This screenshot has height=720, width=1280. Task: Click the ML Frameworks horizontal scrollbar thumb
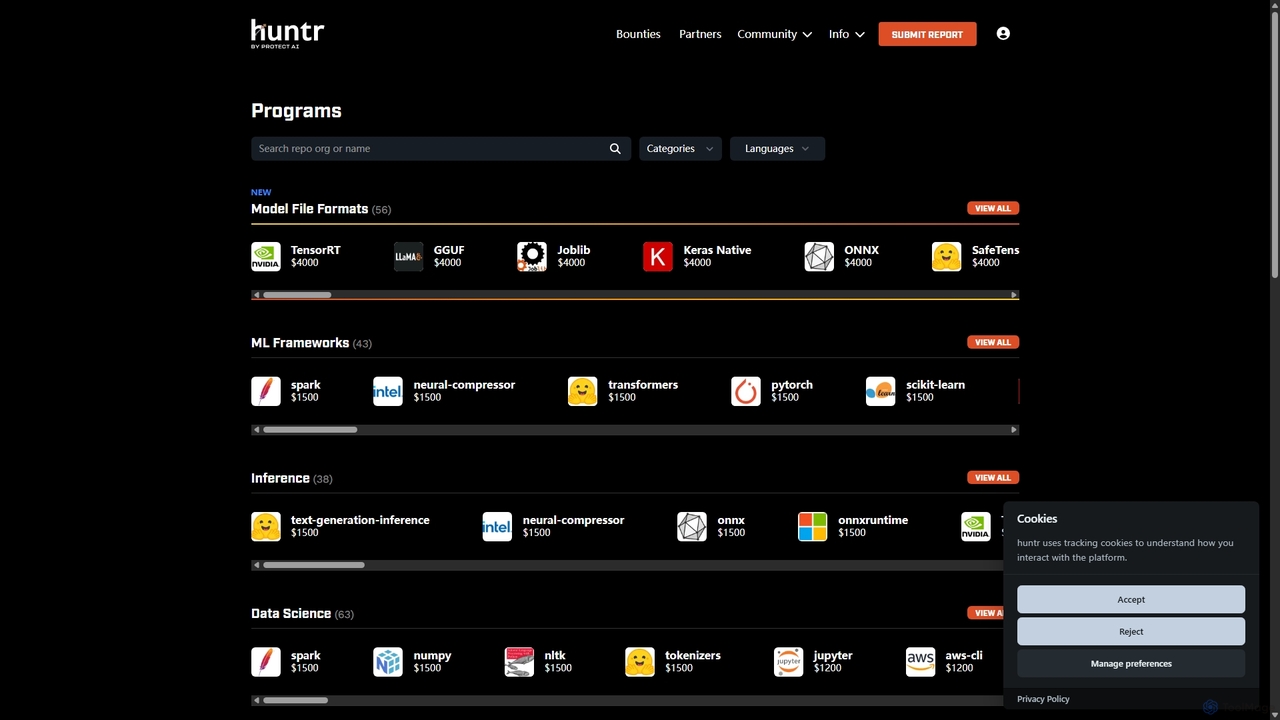310,430
